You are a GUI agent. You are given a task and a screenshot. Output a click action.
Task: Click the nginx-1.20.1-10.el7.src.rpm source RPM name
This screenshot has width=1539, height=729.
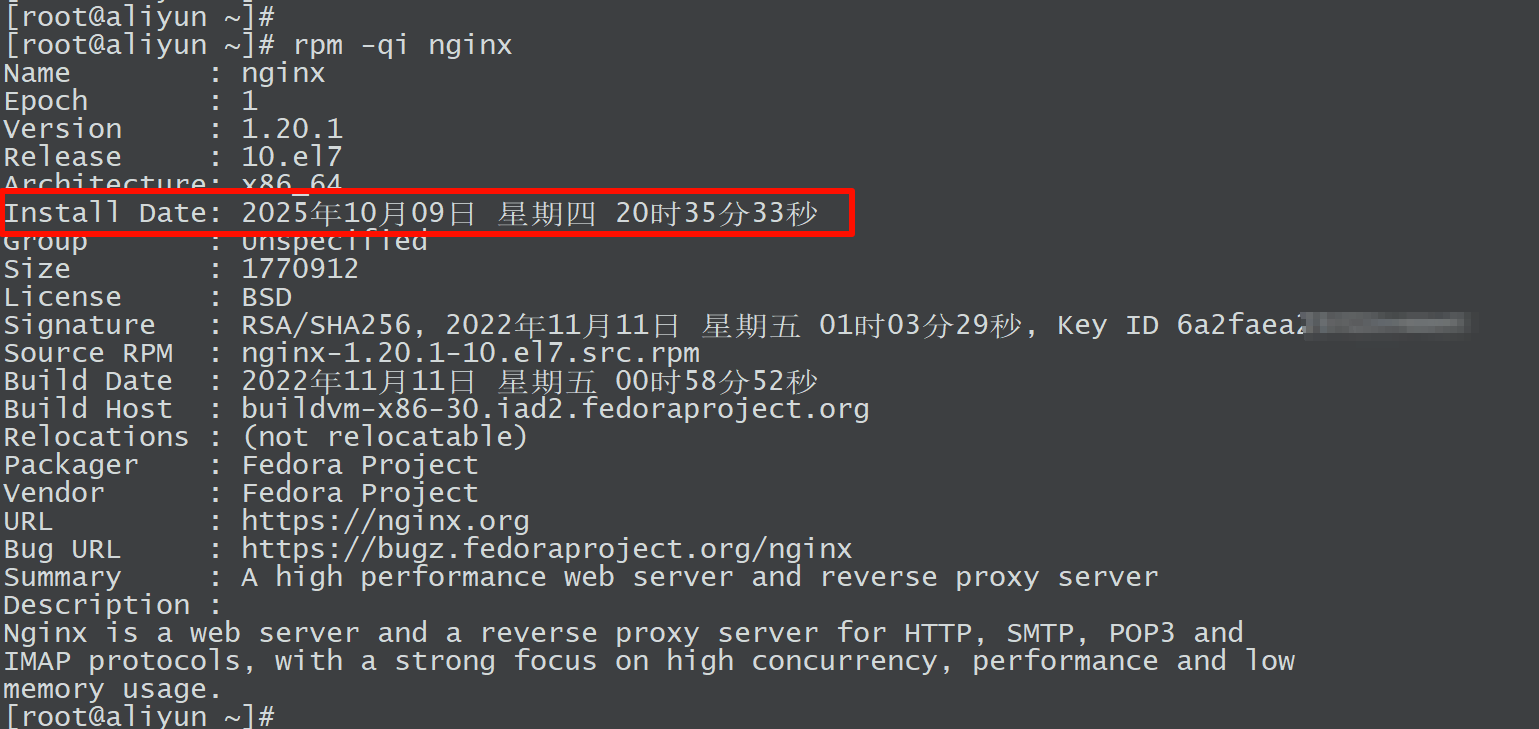(x=470, y=353)
